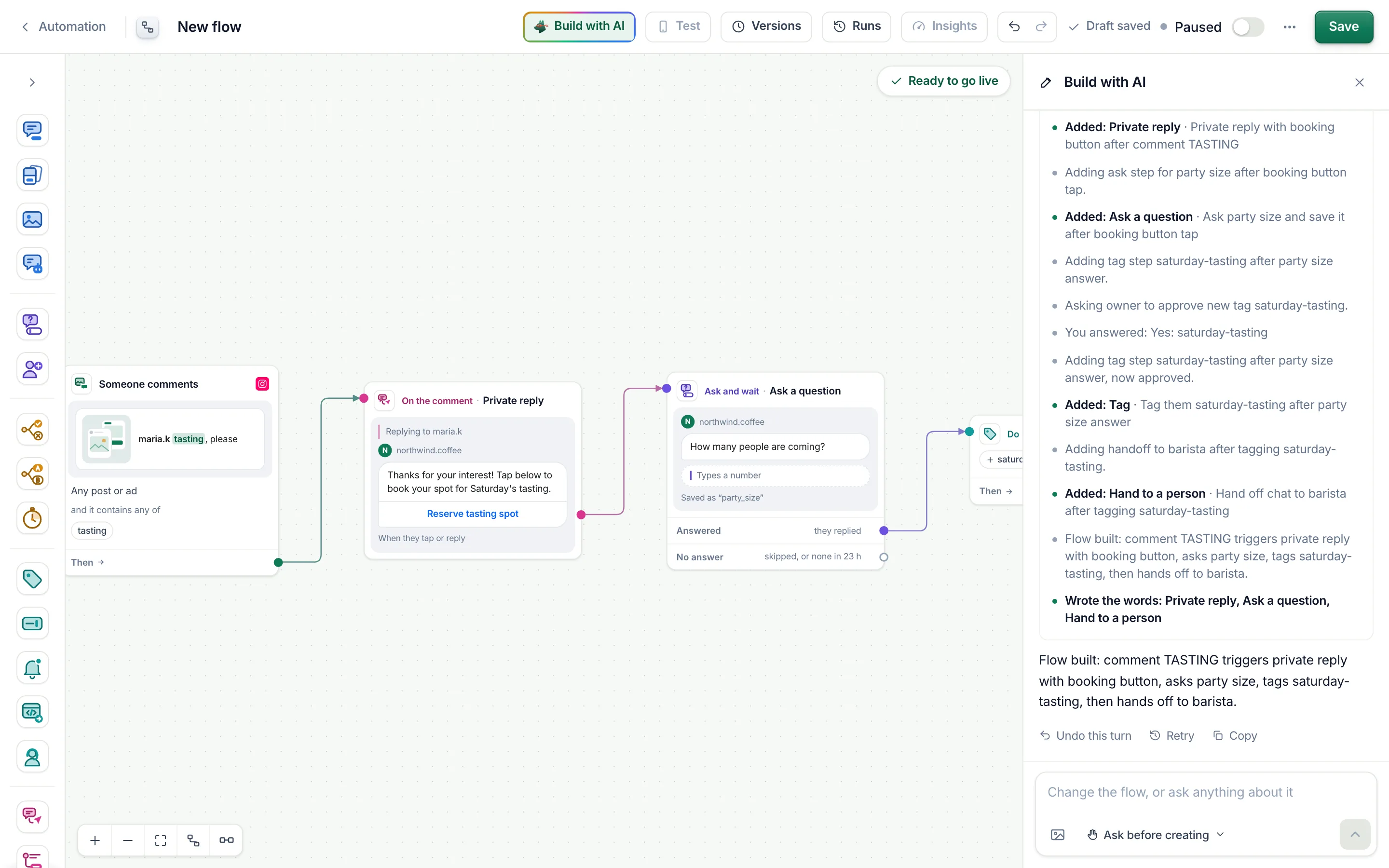Add a wait timer step
Image resolution: width=1389 pixels, height=868 pixels.
32,518
